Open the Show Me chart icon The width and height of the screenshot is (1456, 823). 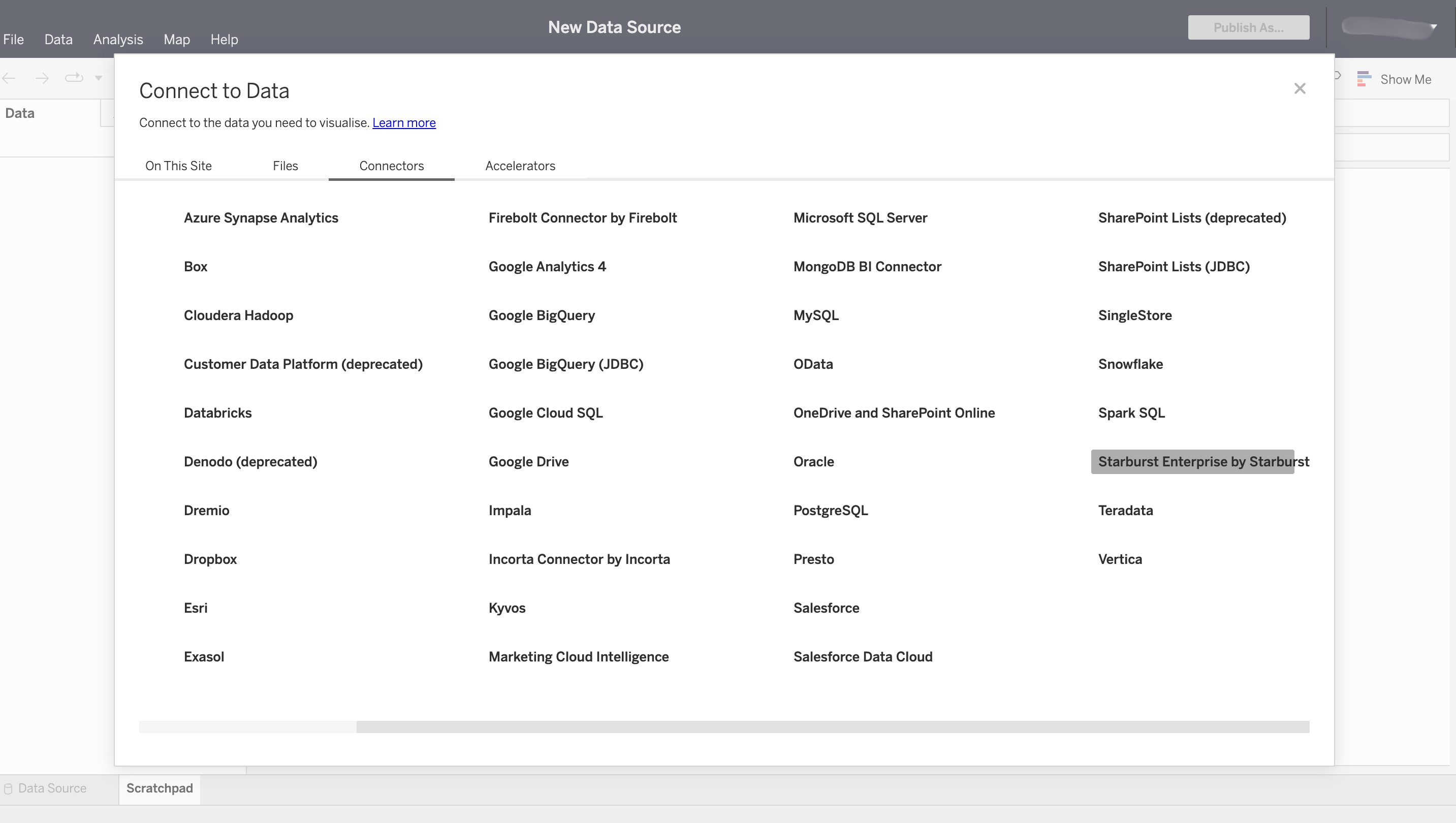(1364, 79)
